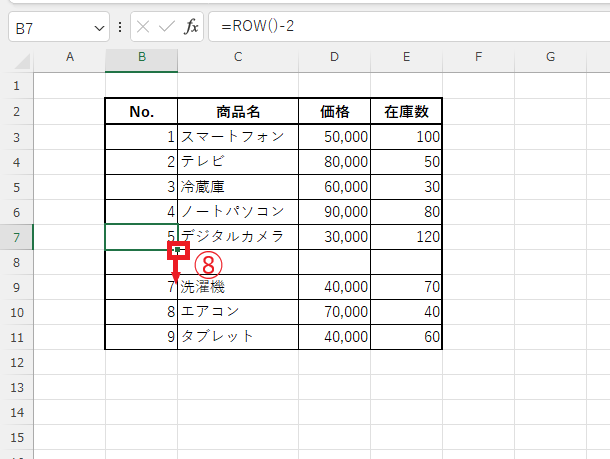Click the price cell 90,000
Viewport: 610px width, 459px height.
point(335,212)
